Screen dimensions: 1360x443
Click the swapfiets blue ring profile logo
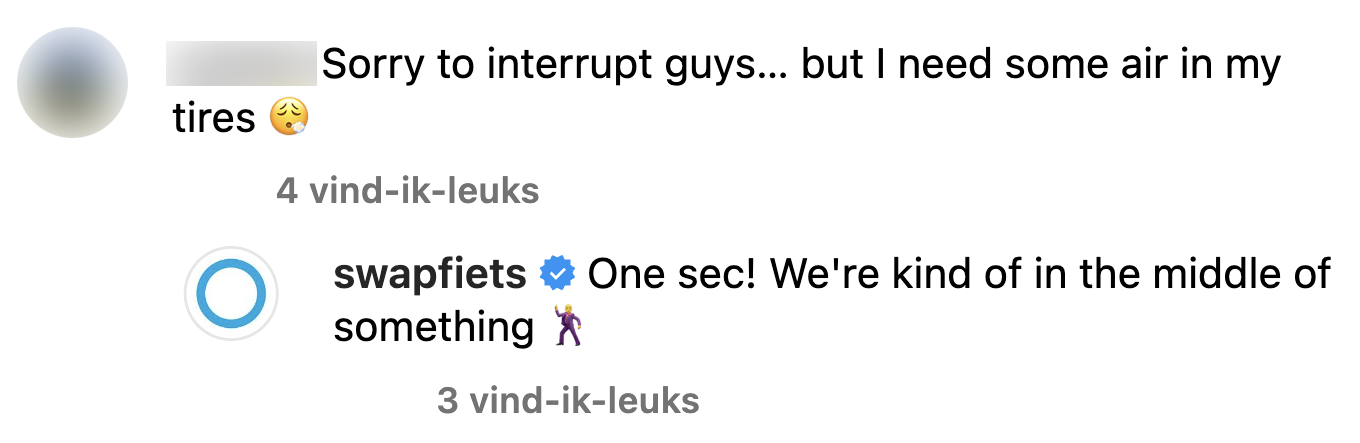pyautogui.click(x=231, y=294)
